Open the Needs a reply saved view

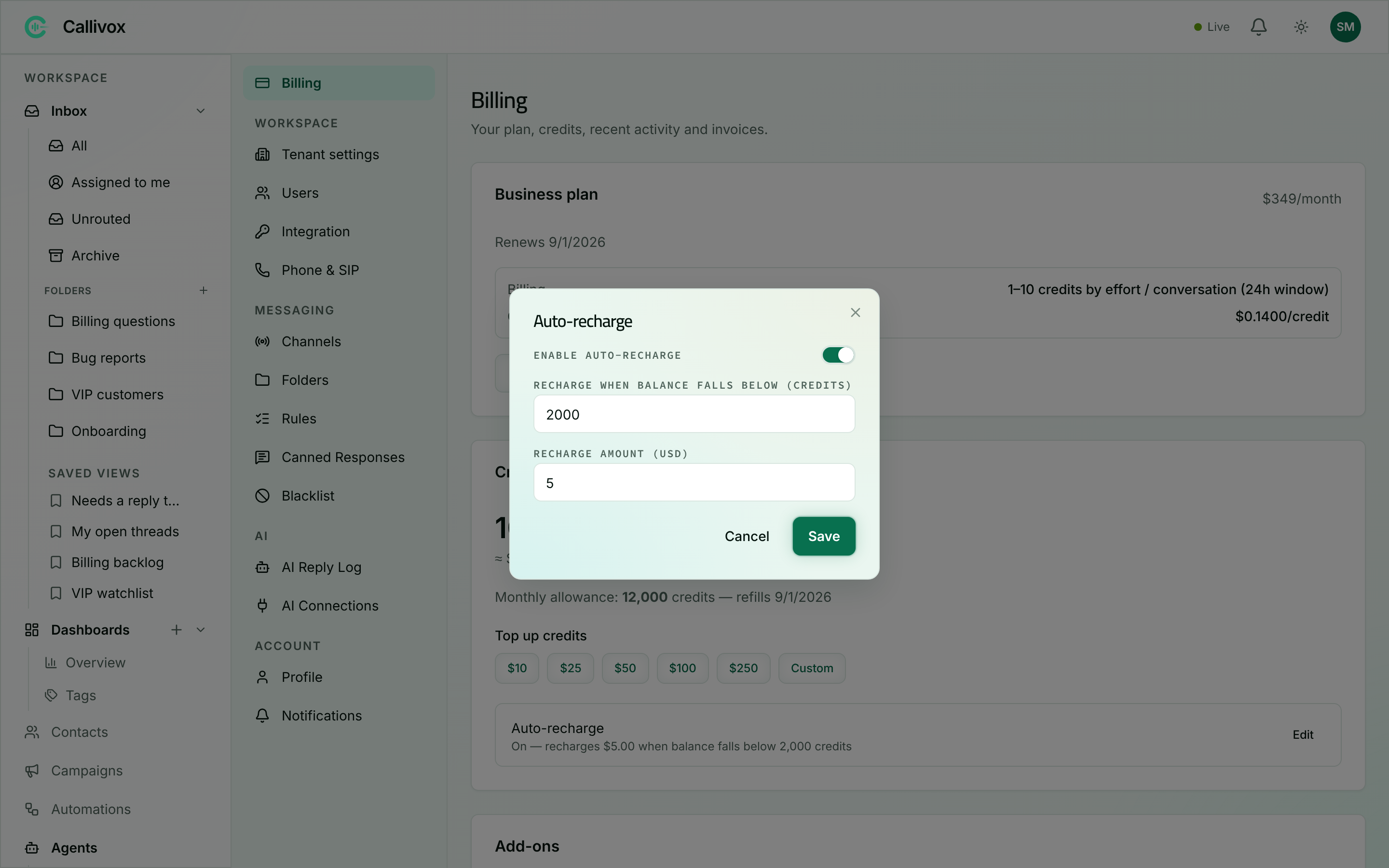(x=126, y=501)
